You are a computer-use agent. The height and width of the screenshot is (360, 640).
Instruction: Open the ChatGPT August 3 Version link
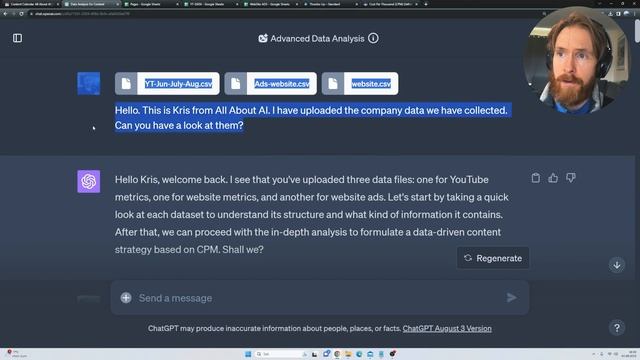coord(447,329)
